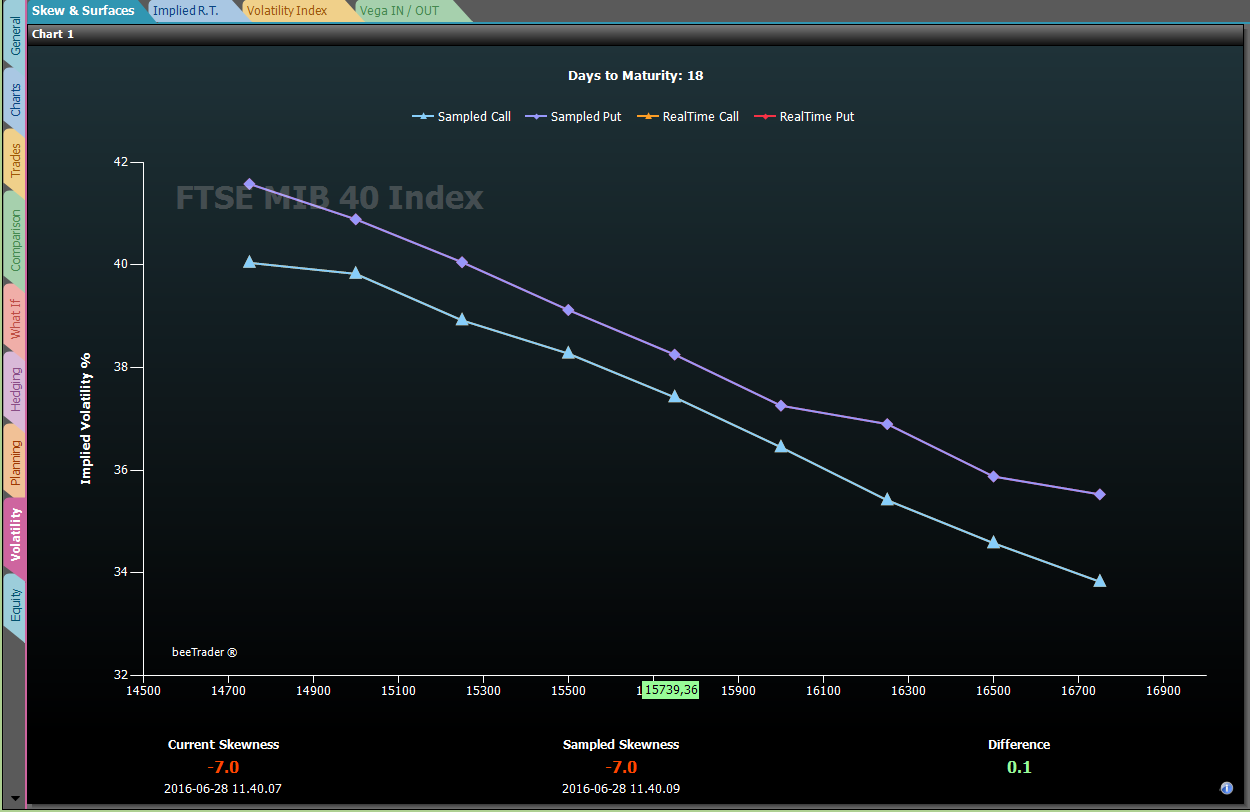Open the Equity side tab
1250x812 pixels.
click(14, 604)
